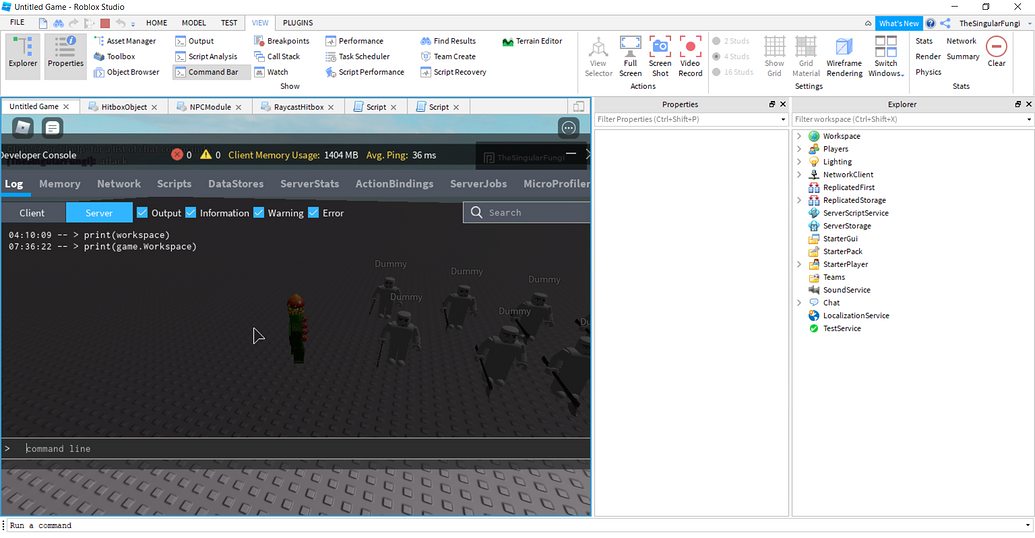This screenshot has height=538, width=1035.
Task: Uncheck the Error log filter
Action: [x=314, y=213]
